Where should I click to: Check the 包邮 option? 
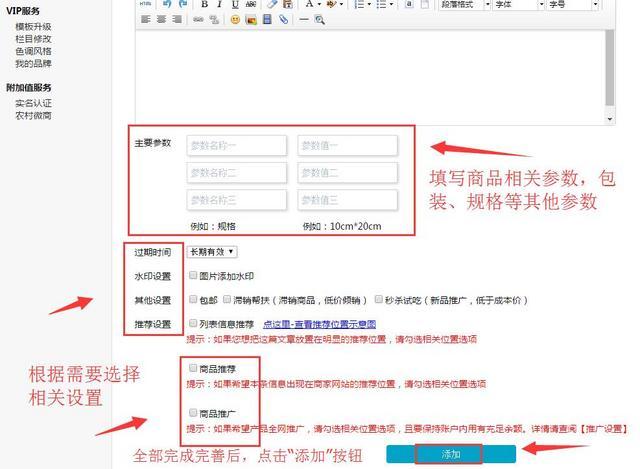(x=193, y=300)
